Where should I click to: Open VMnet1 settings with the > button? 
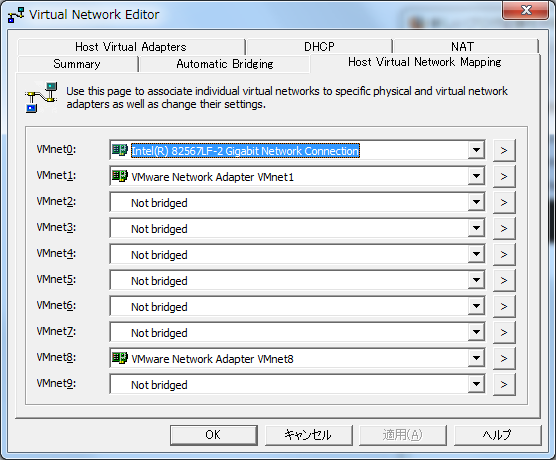[504, 176]
